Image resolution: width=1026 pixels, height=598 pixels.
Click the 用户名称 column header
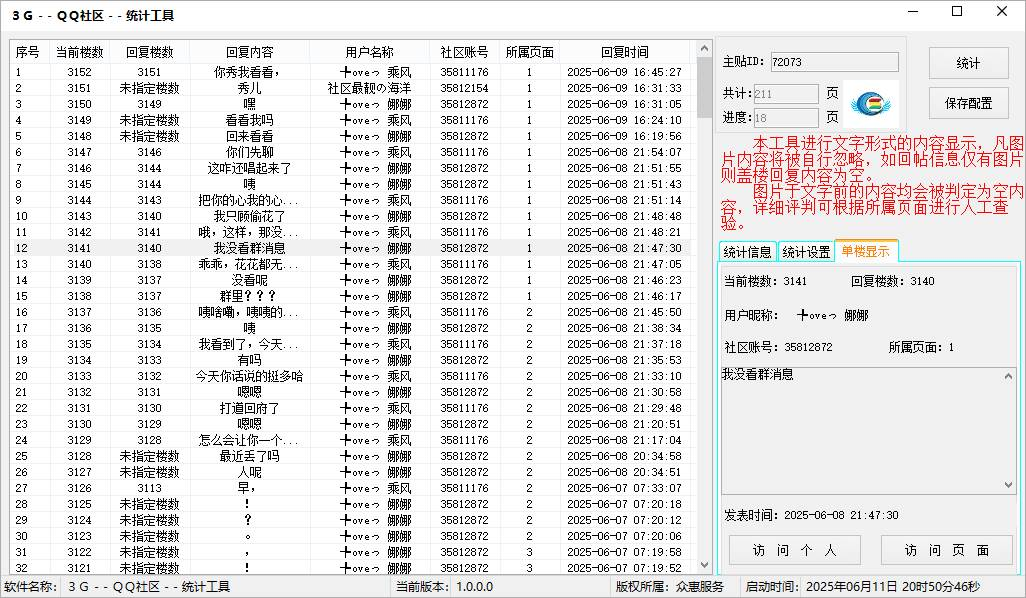[x=369, y=52]
